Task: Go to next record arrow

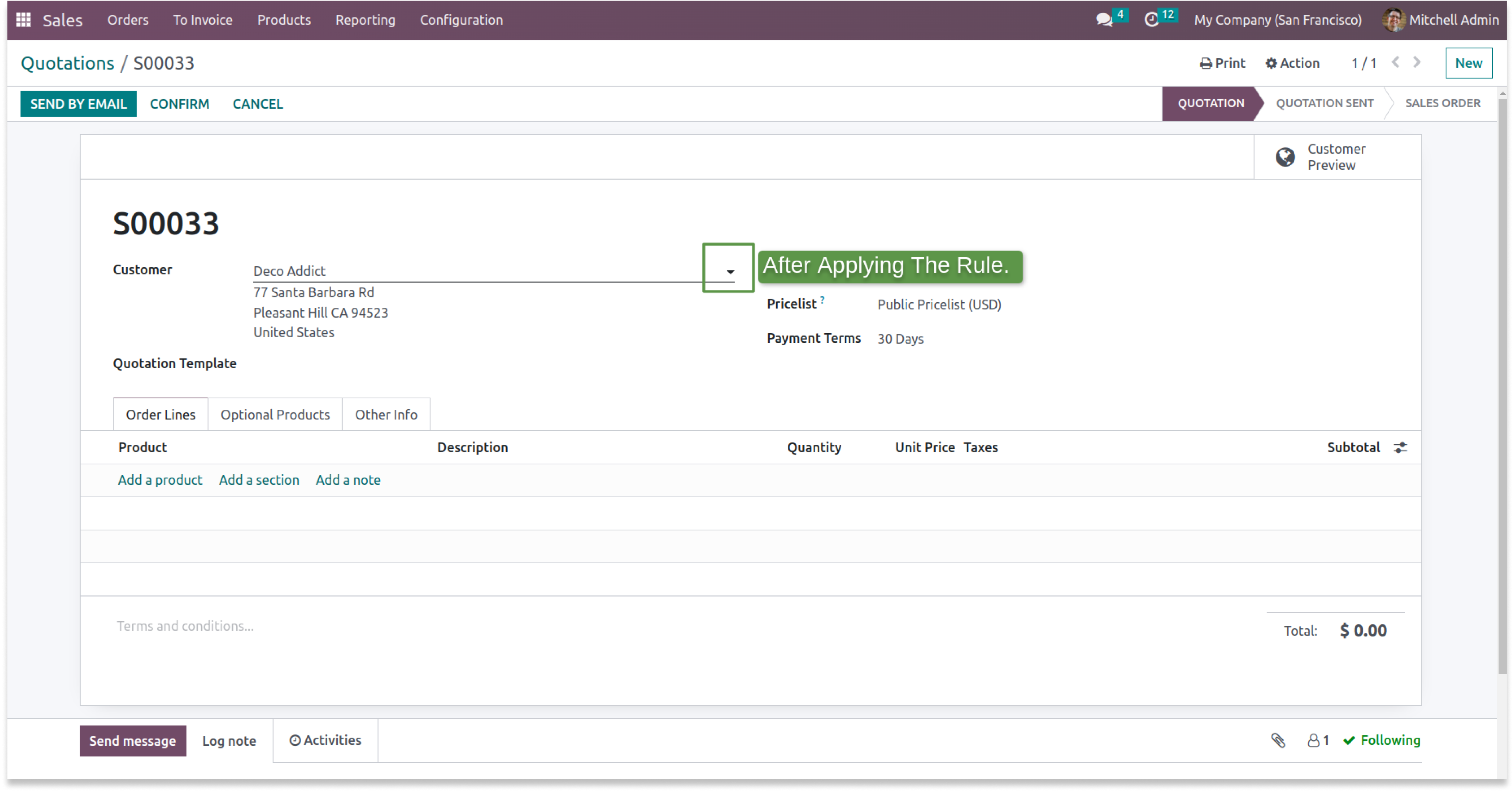Action: 1418,62
